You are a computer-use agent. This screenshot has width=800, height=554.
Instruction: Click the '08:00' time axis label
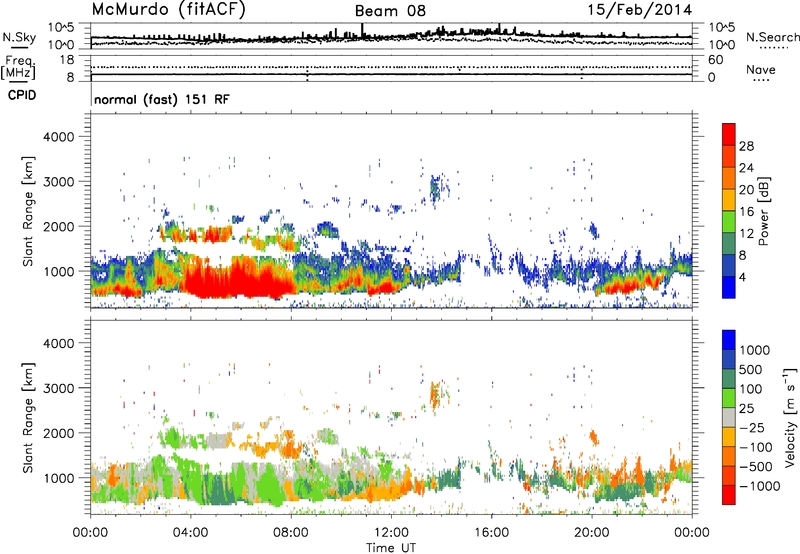click(x=291, y=533)
